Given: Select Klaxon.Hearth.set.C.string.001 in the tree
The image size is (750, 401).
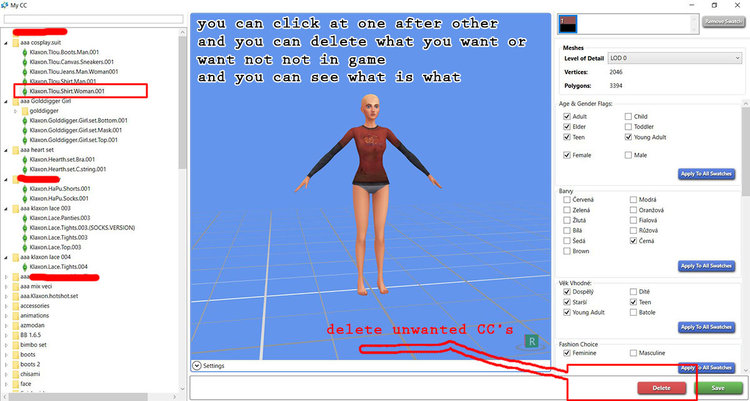Looking at the screenshot, I should (67, 169).
